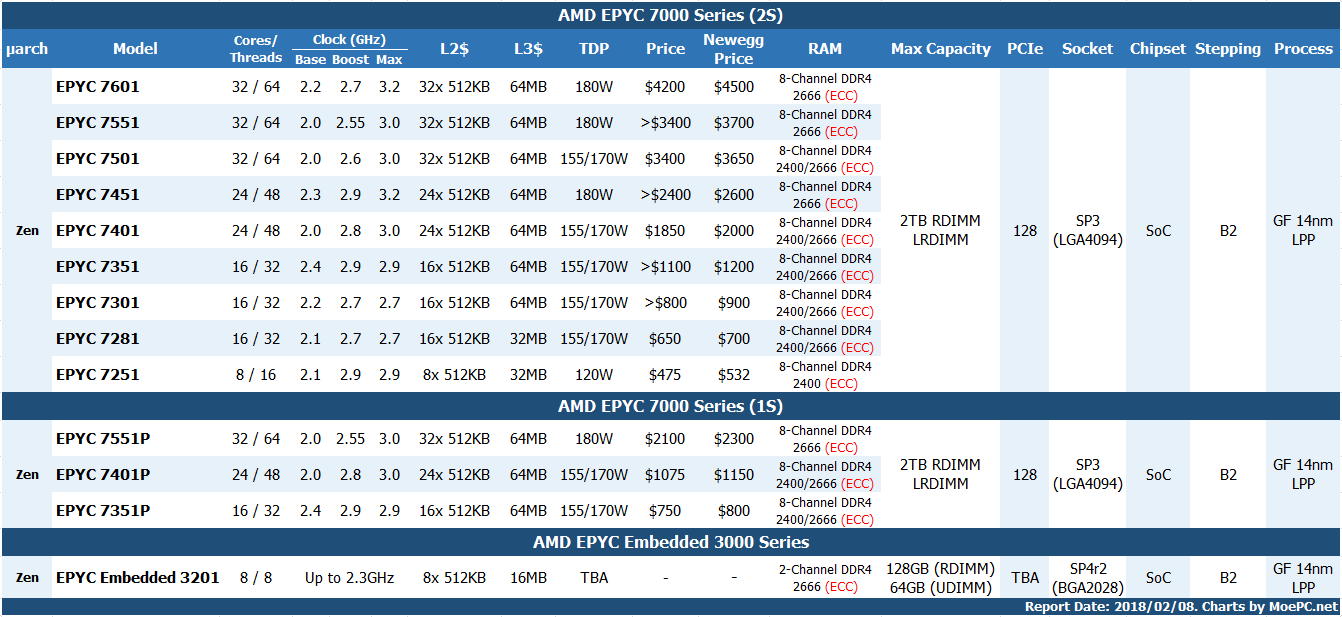Click the "8 / 8" cores/threads value
Viewport: 1342px width, 617px height.
click(x=256, y=577)
